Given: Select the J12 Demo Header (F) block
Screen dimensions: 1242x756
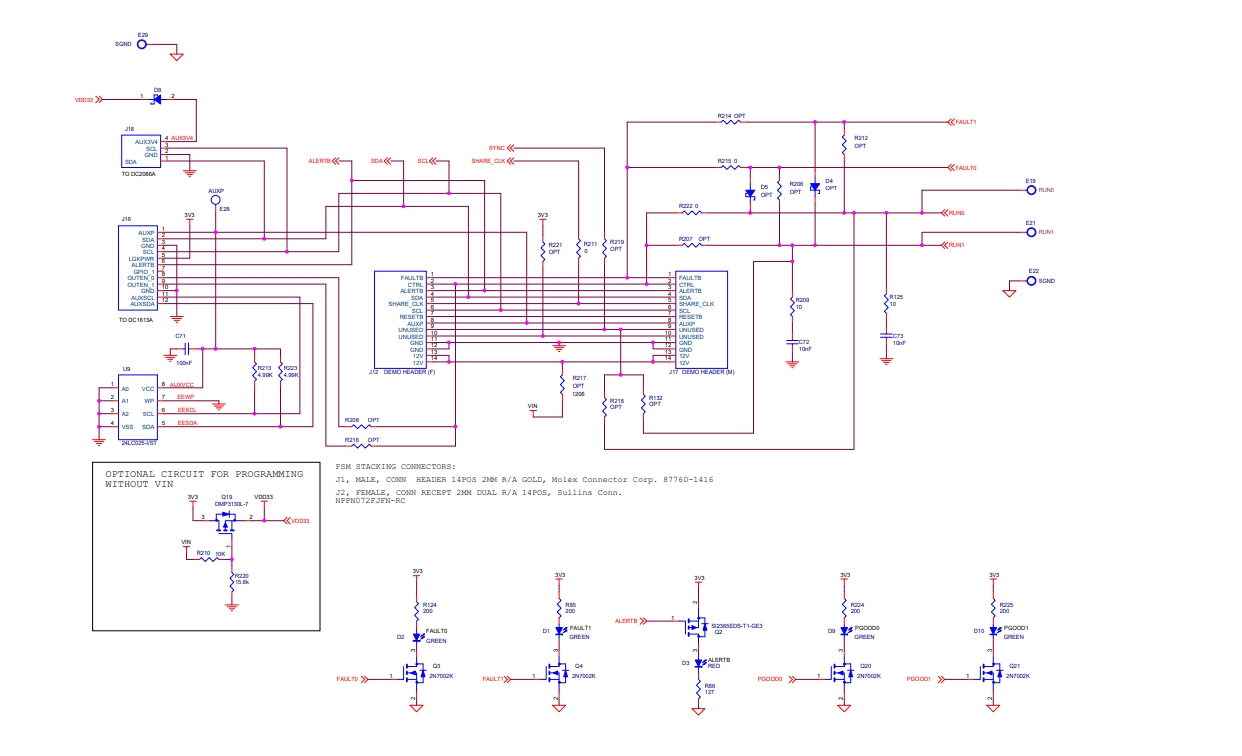Looking at the screenshot, I should click(401, 318).
